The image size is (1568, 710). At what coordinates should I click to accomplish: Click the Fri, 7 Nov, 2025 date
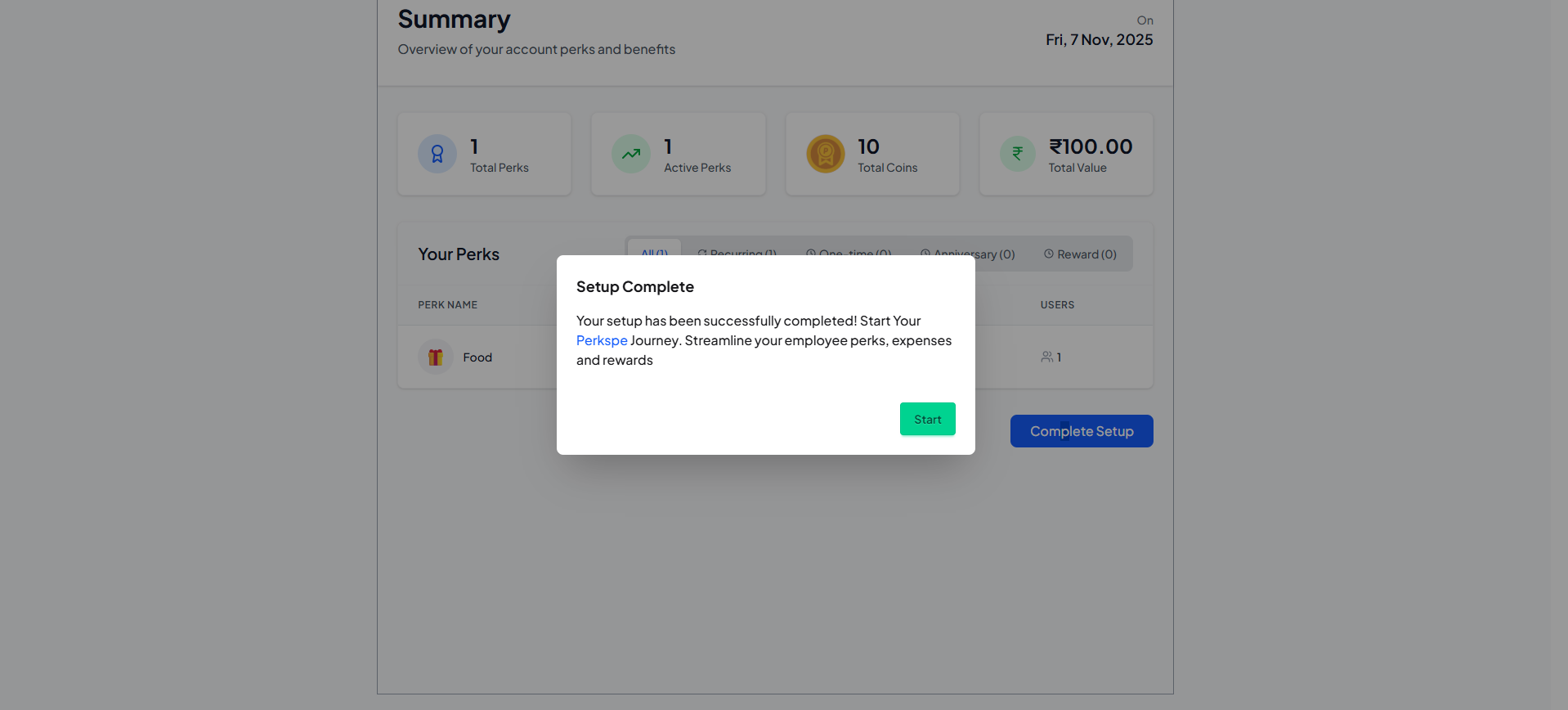pyautogui.click(x=1099, y=40)
